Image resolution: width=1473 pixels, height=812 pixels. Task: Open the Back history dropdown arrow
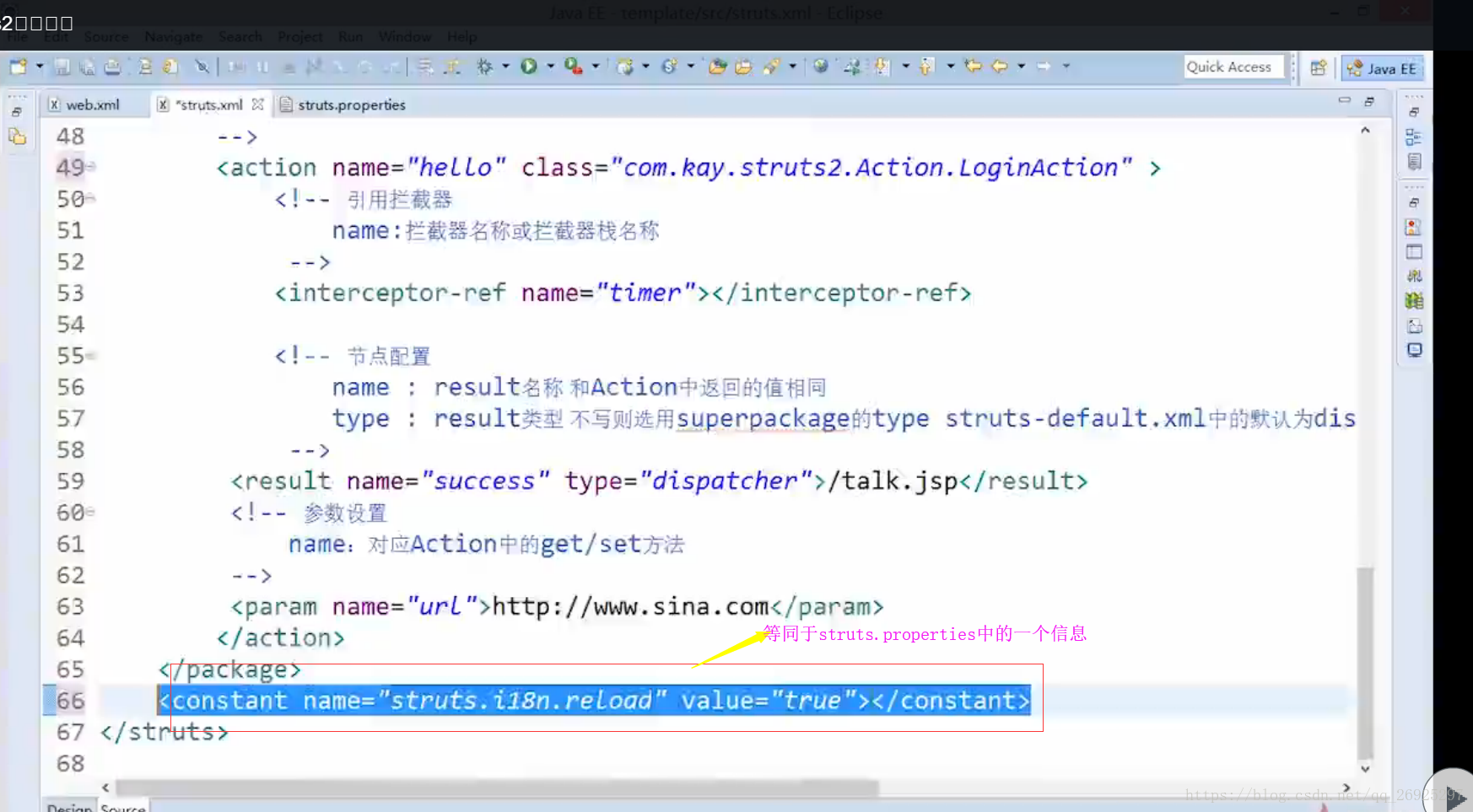click(1021, 66)
